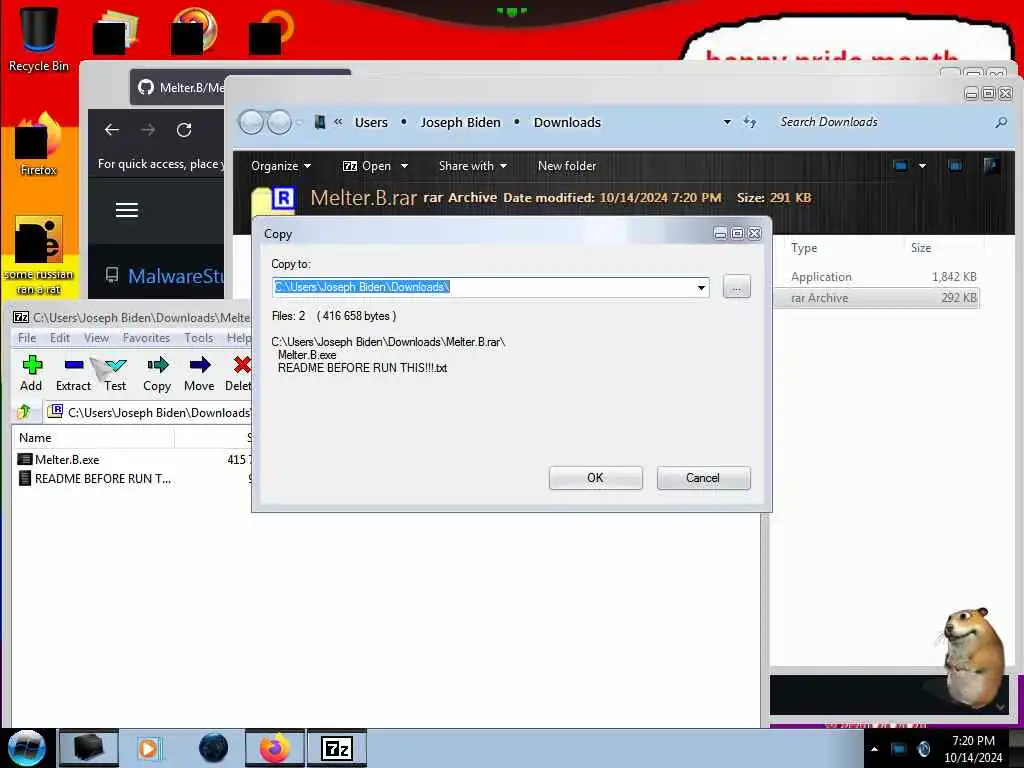Open the File menu in 7-Zip
The height and width of the screenshot is (768, 1024).
(x=27, y=338)
